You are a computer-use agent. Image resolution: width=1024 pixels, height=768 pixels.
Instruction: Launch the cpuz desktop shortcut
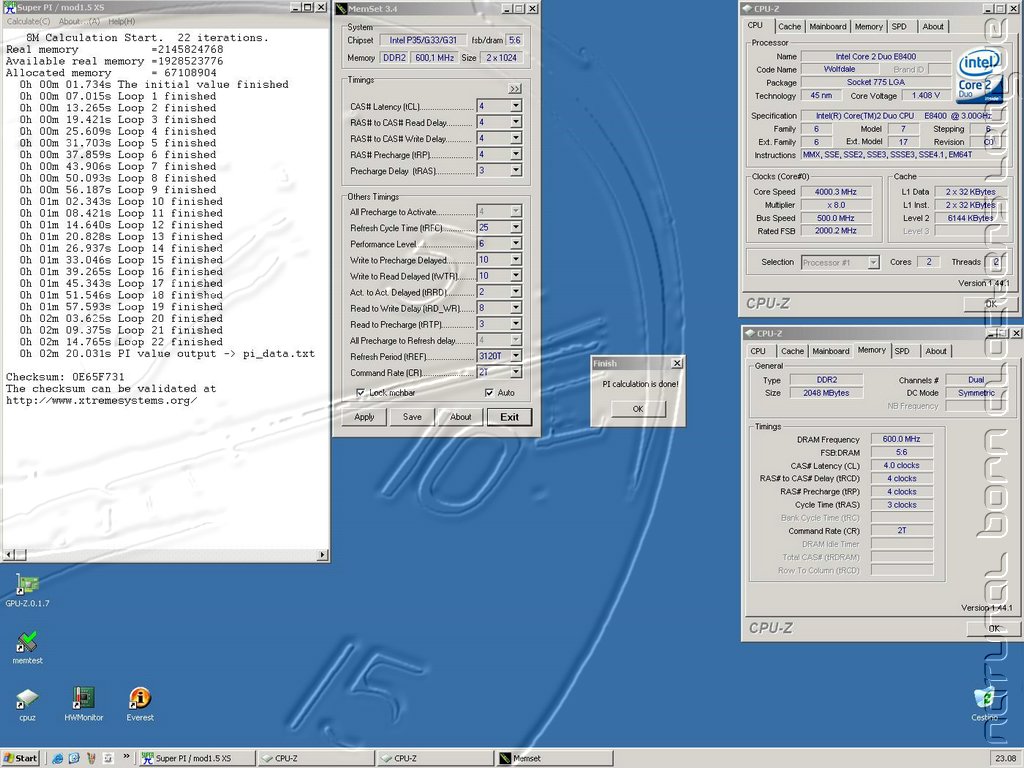tap(27, 705)
